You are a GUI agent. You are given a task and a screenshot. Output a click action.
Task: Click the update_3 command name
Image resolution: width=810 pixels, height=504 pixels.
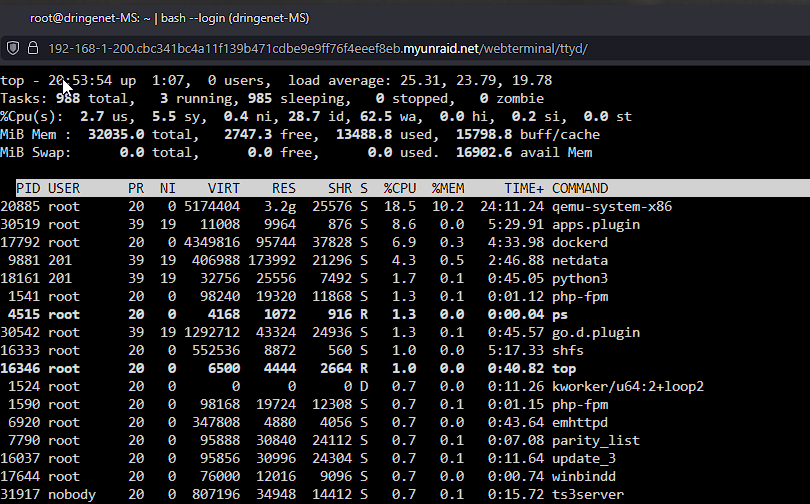click(584, 459)
